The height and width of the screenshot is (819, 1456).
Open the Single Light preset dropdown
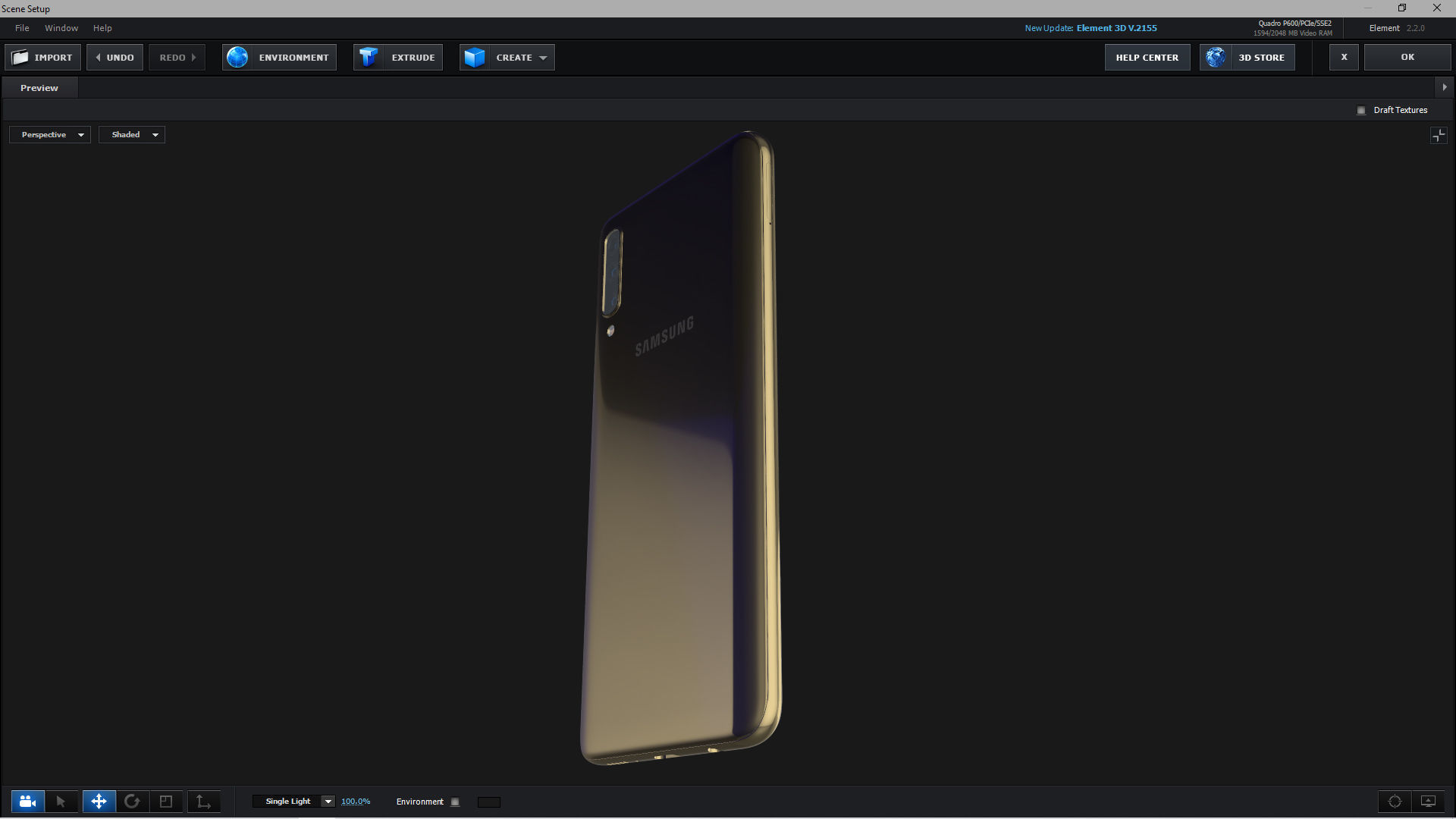click(293, 802)
